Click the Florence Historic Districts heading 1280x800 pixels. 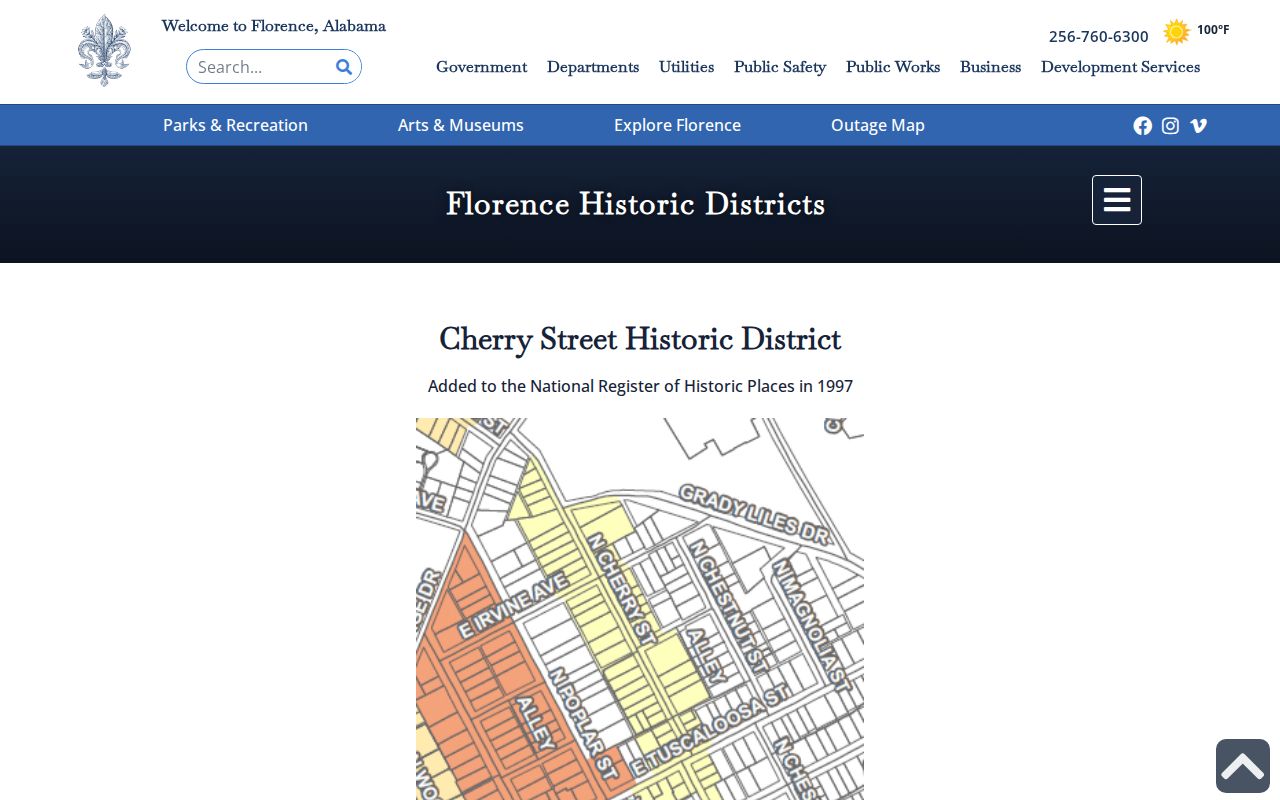pyautogui.click(x=636, y=204)
